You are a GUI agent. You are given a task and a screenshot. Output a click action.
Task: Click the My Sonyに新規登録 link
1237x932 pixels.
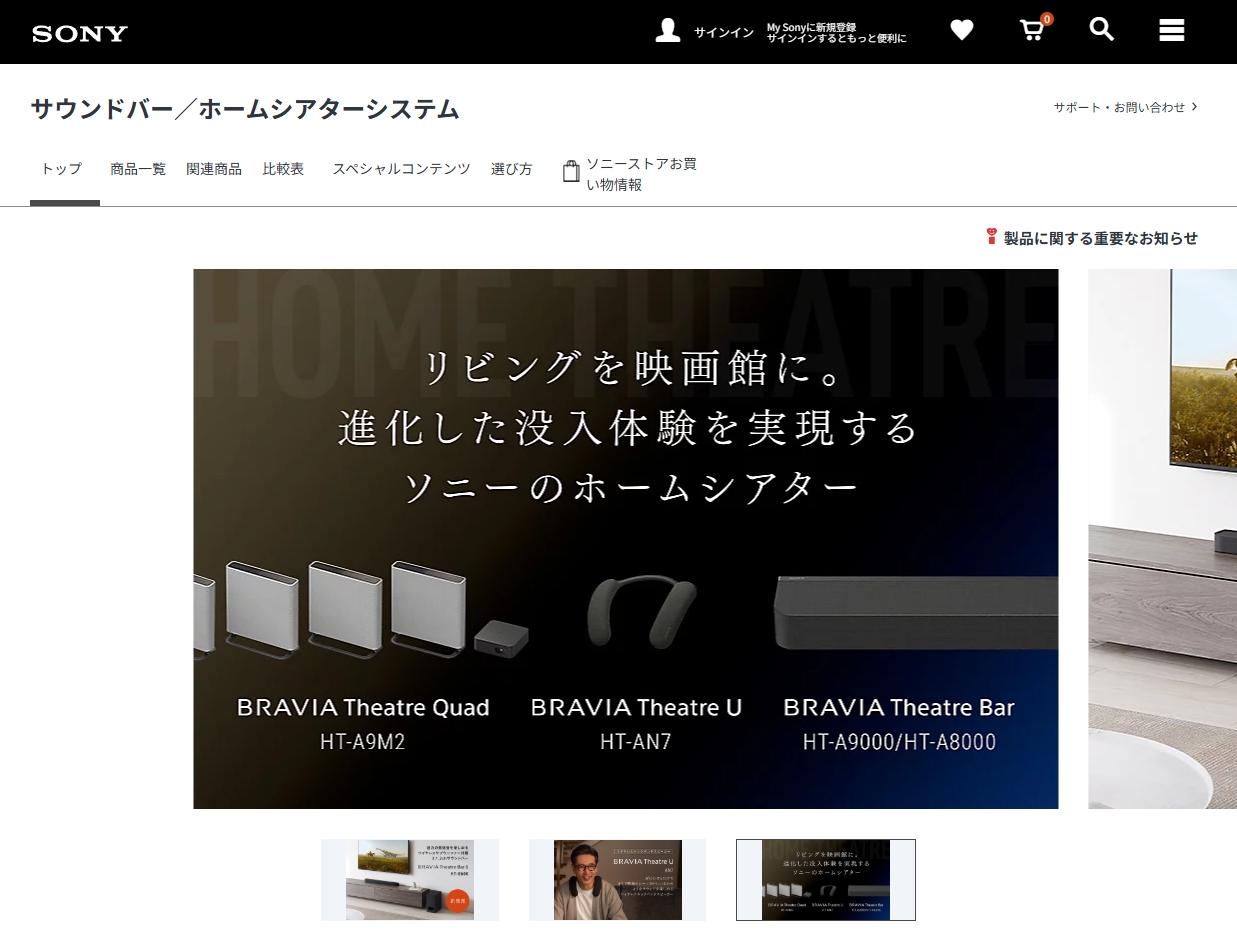pyautogui.click(x=836, y=27)
